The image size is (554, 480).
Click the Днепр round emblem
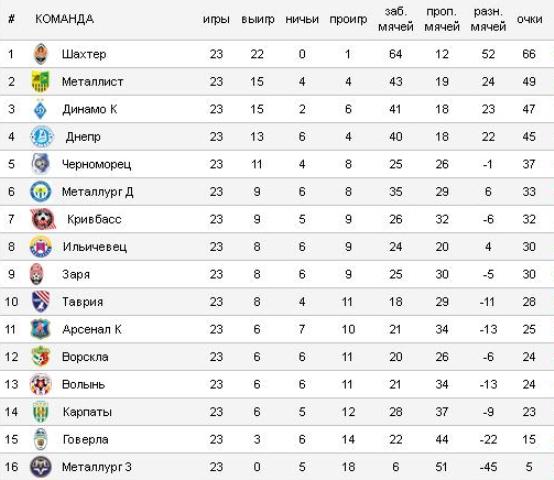click(42, 136)
